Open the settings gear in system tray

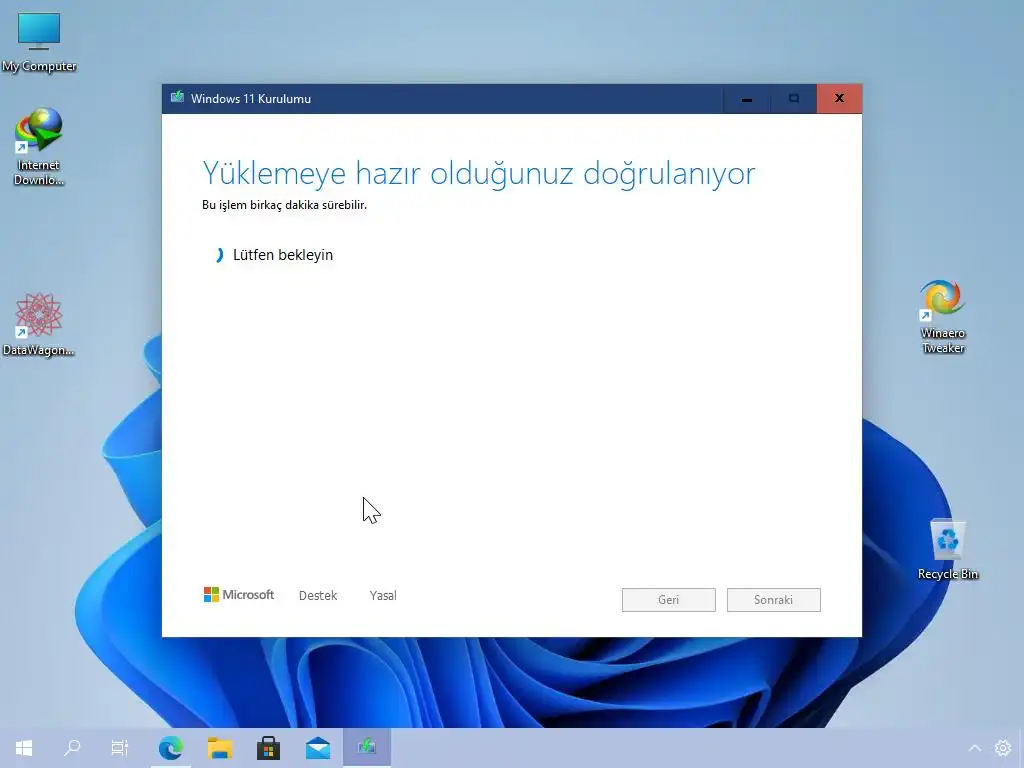[1003, 748]
